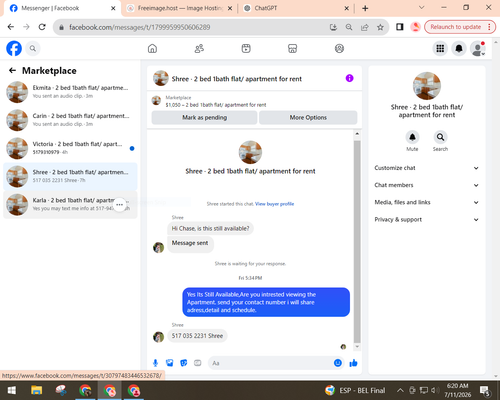Expand the Chat members section
This screenshot has width=500, height=400.
(x=427, y=185)
